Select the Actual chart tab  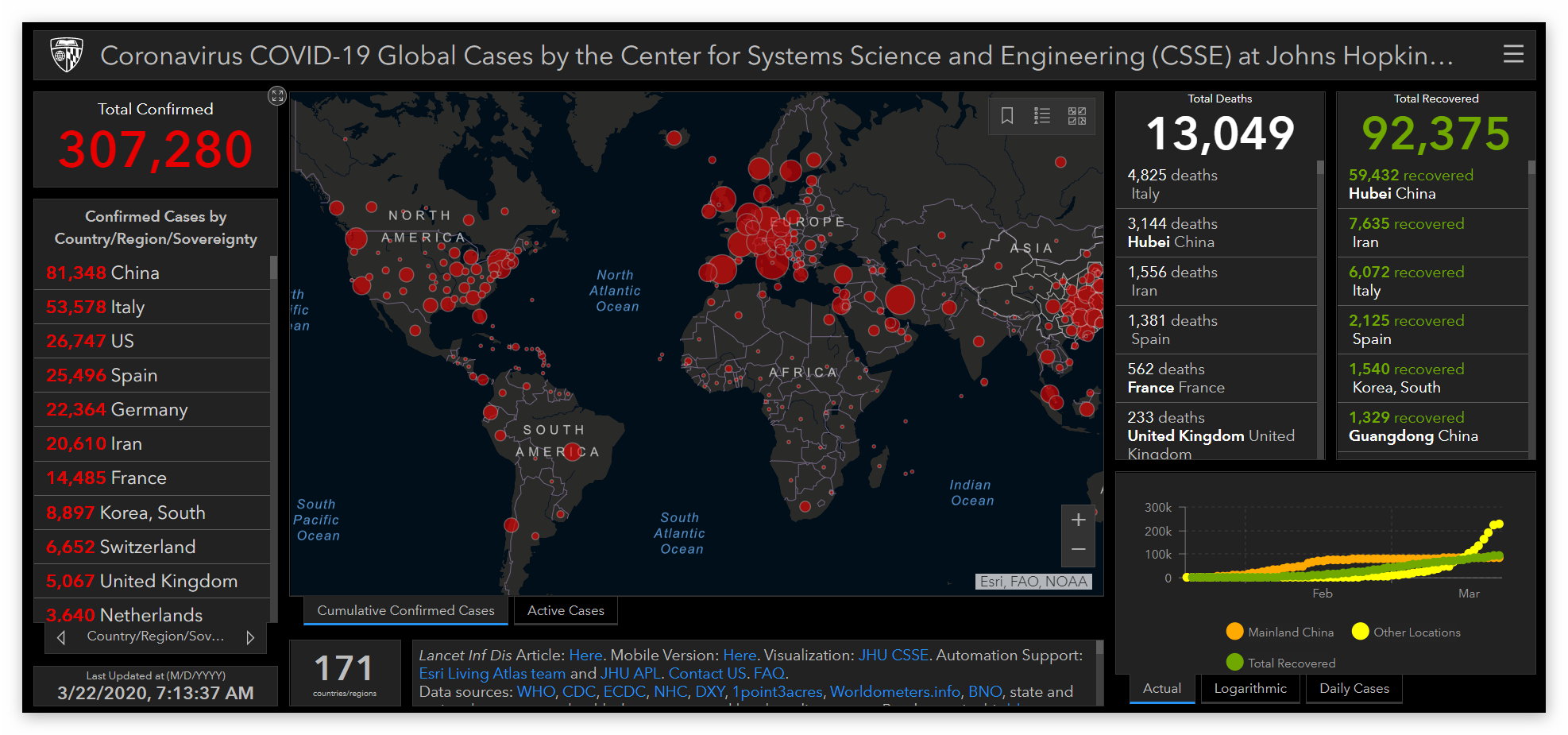(1162, 688)
